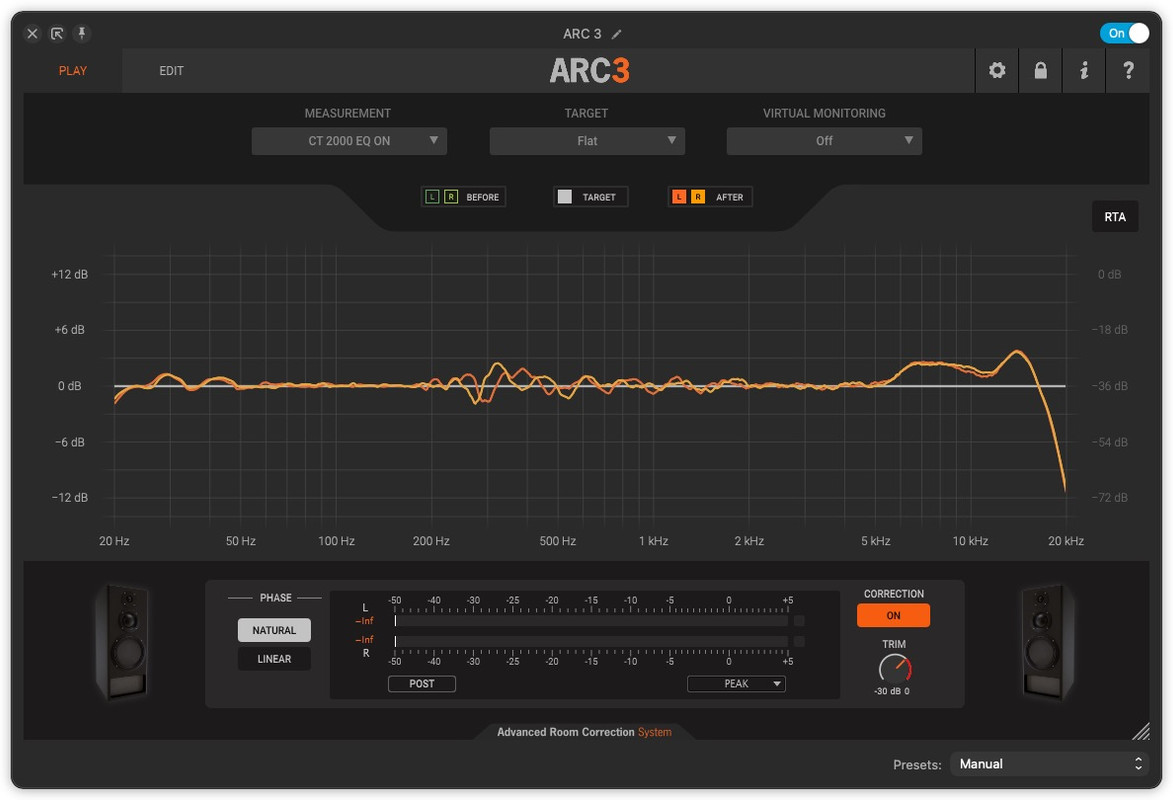Select Natural phase mode
Viewport: 1173px width, 800px height.
[274, 630]
